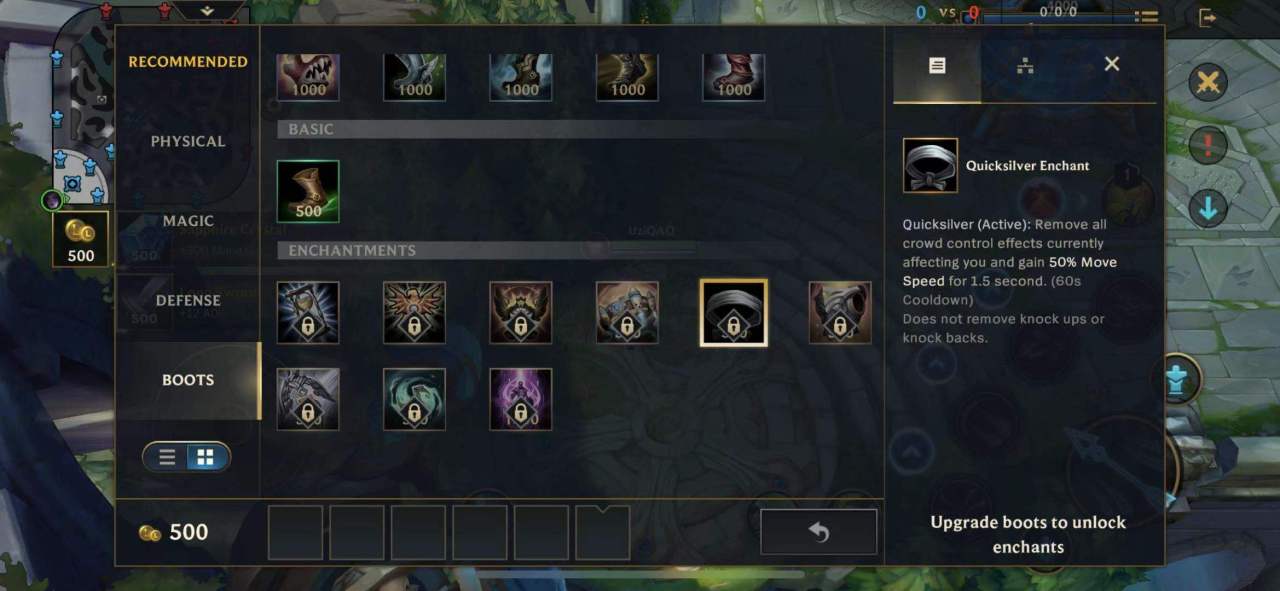Open the Recommended items category
Screen dimensions: 1280x591
coord(188,62)
